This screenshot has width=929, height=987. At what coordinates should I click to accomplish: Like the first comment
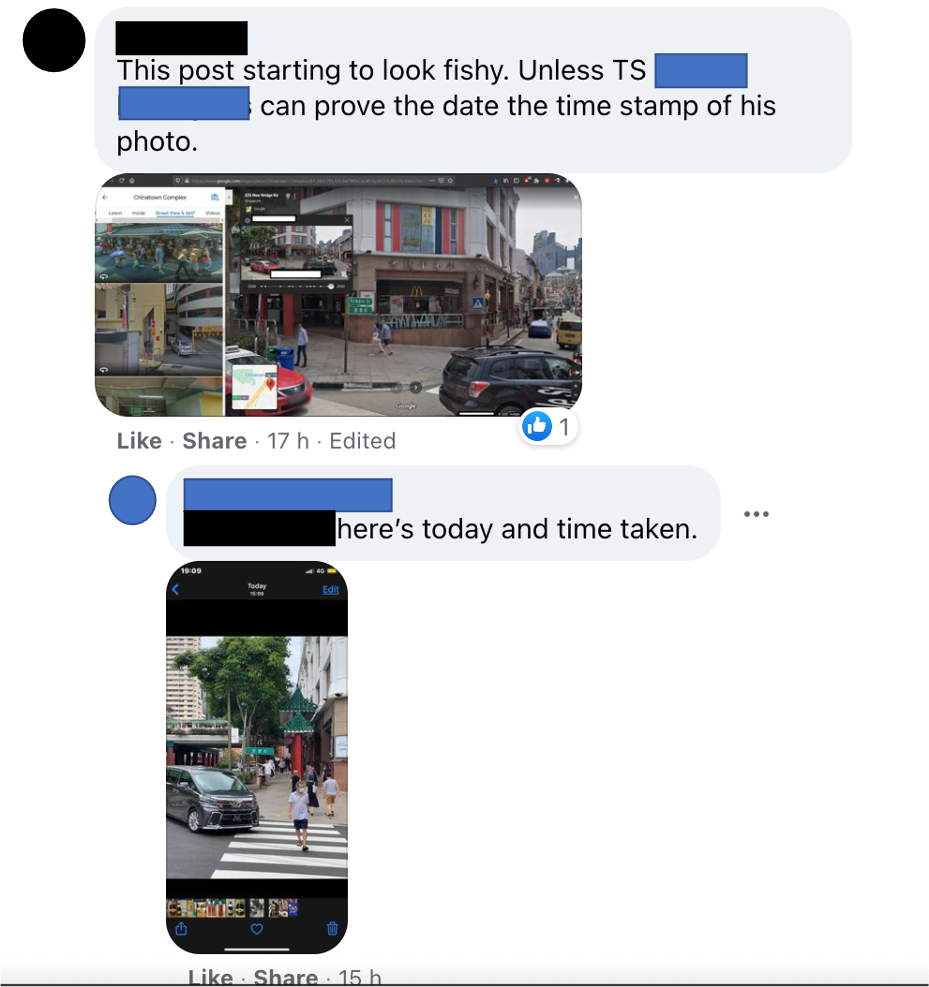139,441
